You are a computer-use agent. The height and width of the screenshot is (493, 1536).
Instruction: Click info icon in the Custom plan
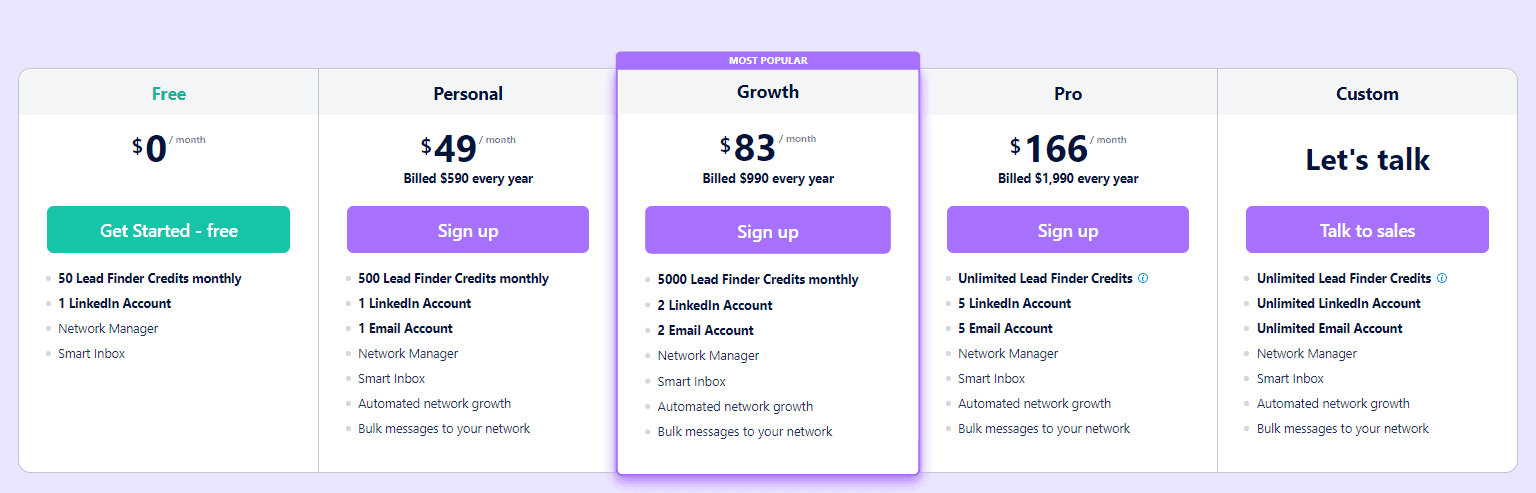(1442, 279)
